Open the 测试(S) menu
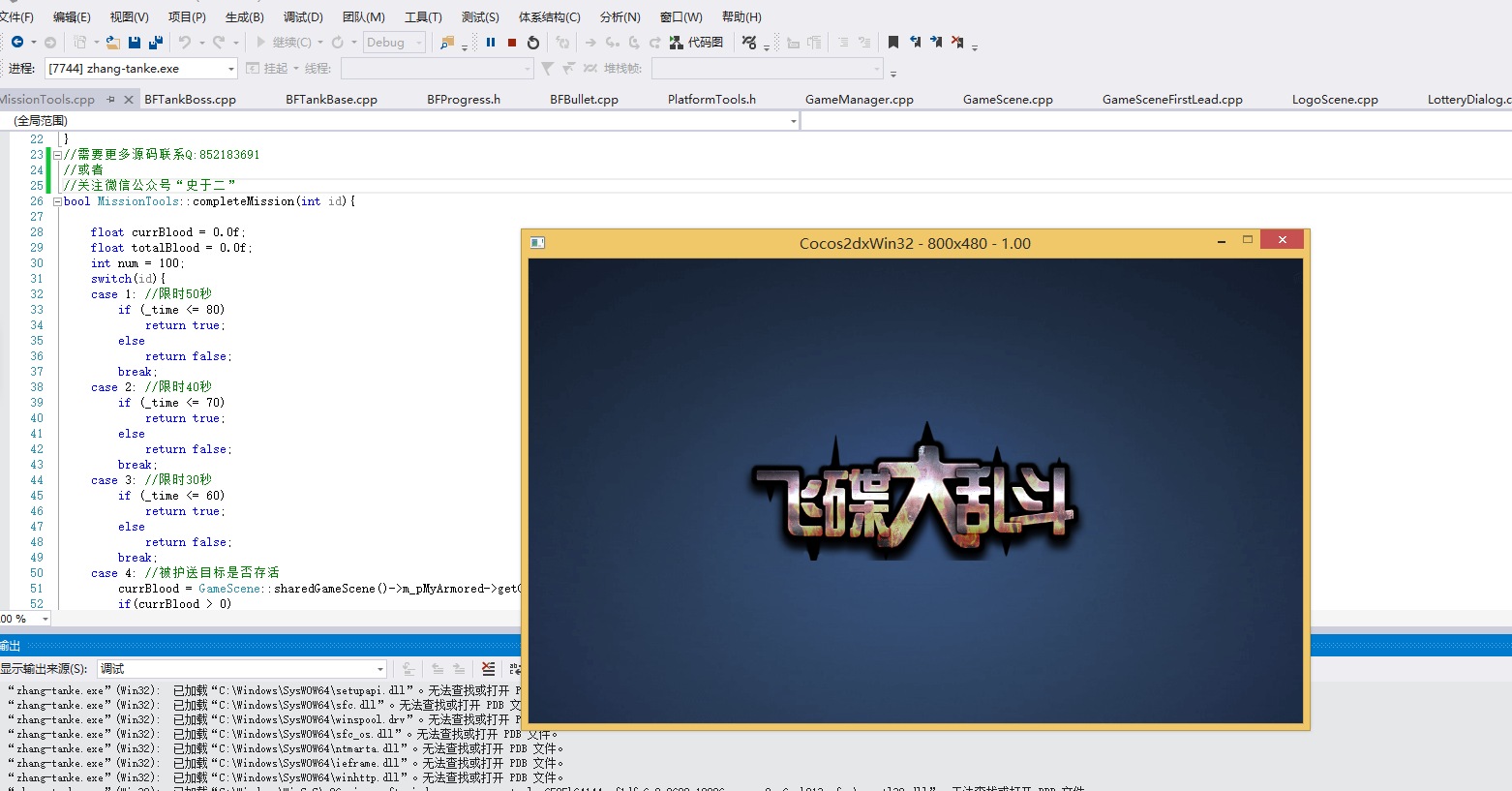 point(480,16)
